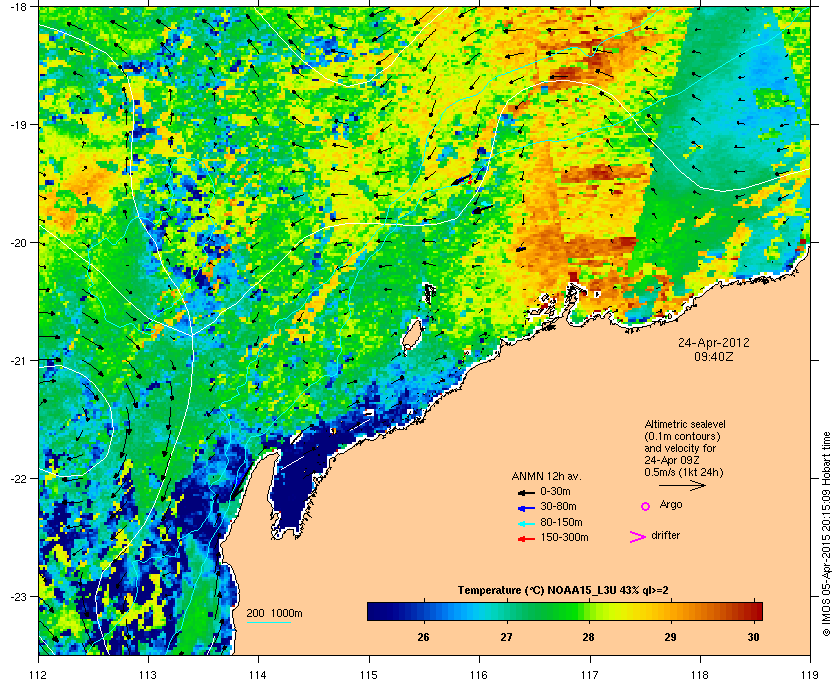
Task: Click the black 0-30m arrow legend icon
Action: 526,492
